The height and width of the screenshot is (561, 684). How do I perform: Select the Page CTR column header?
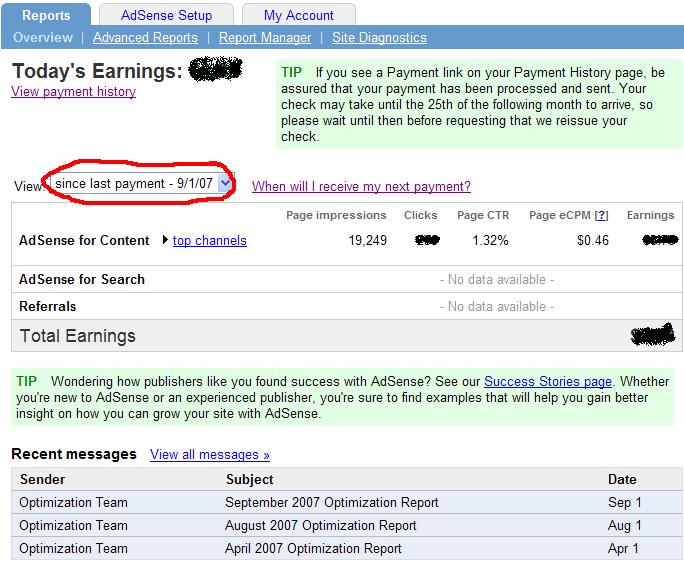[483, 215]
